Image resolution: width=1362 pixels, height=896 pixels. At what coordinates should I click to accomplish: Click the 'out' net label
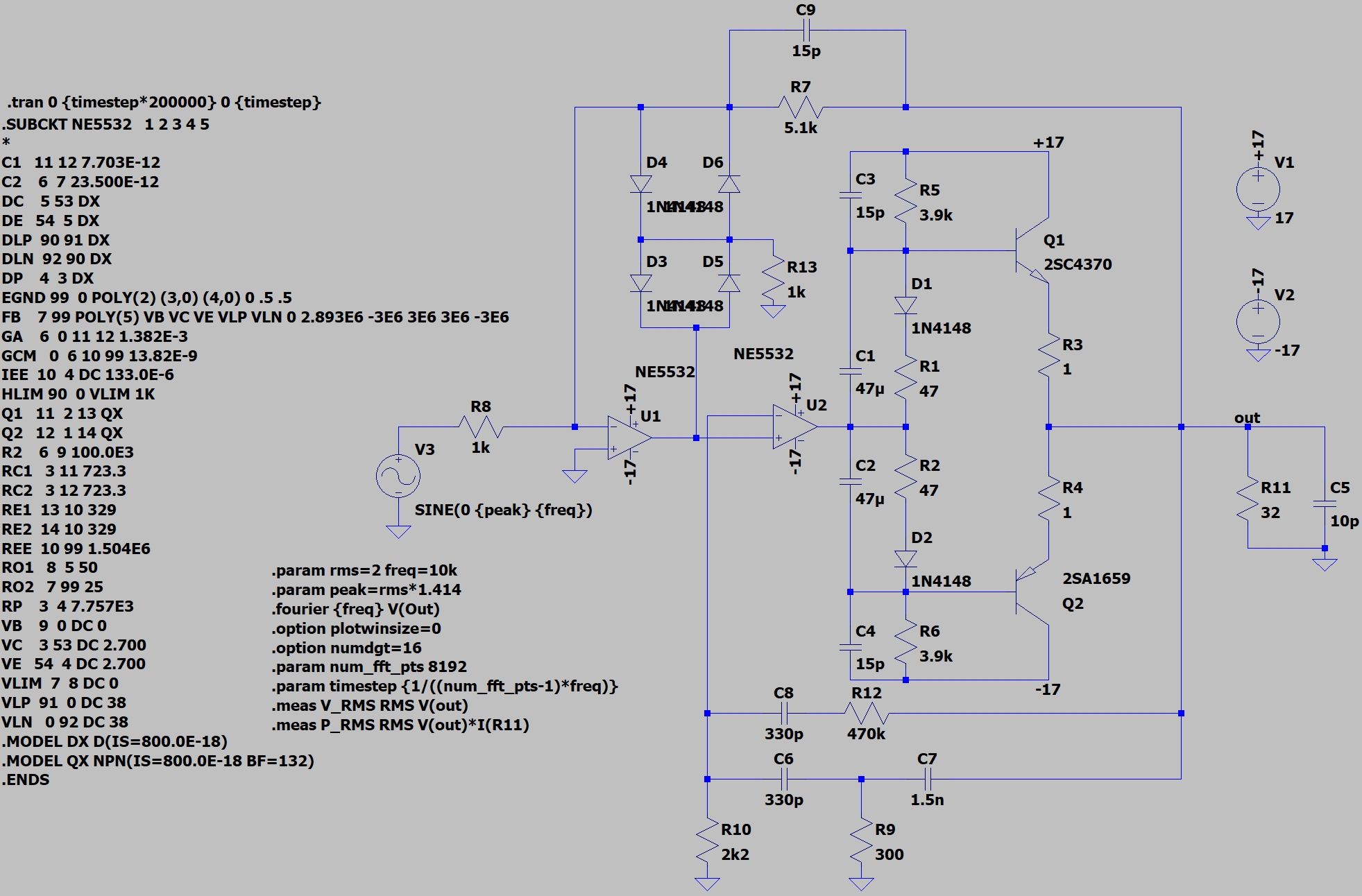[x=1247, y=417]
